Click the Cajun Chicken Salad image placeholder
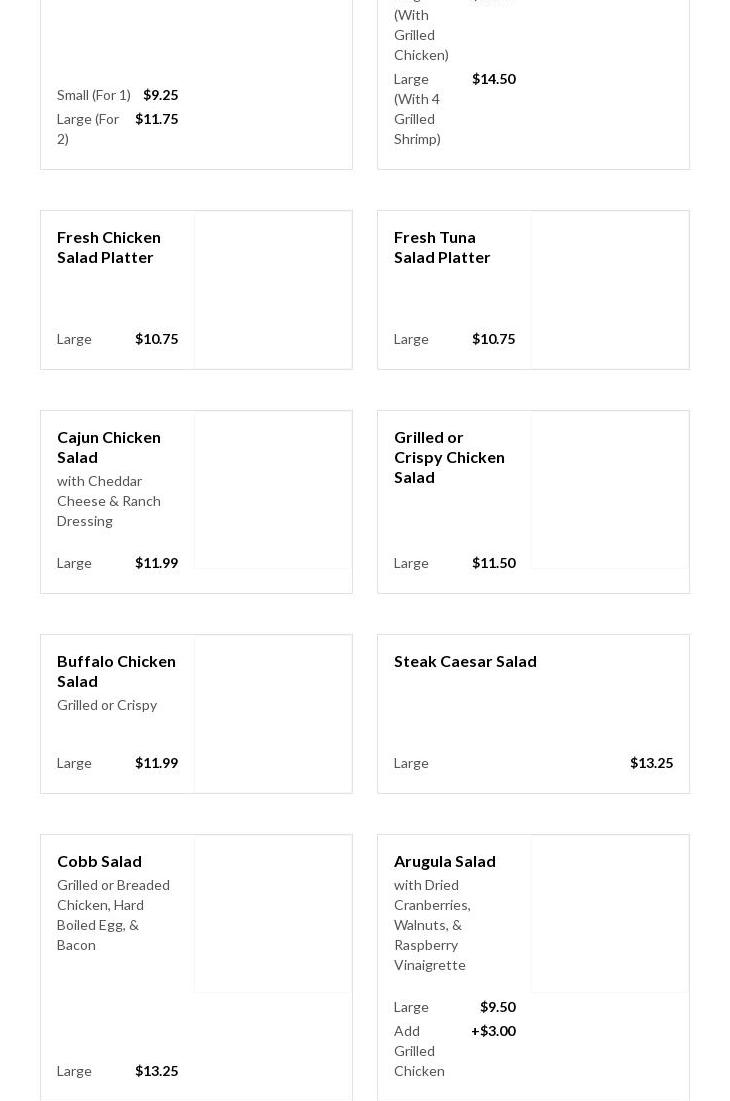730x1101 pixels. pyautogui.click(x=273, y=490)
